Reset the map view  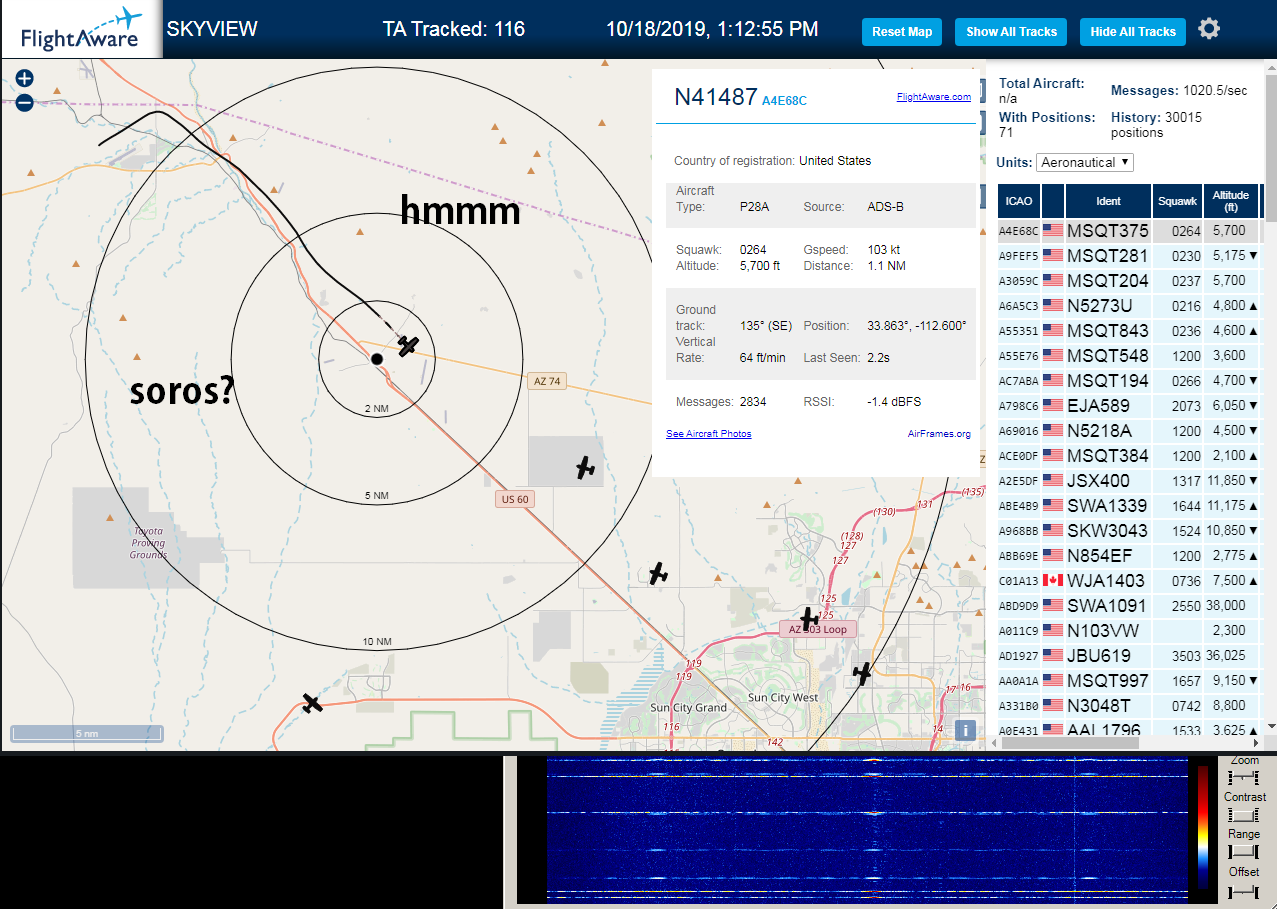click(x=902, y=32)
